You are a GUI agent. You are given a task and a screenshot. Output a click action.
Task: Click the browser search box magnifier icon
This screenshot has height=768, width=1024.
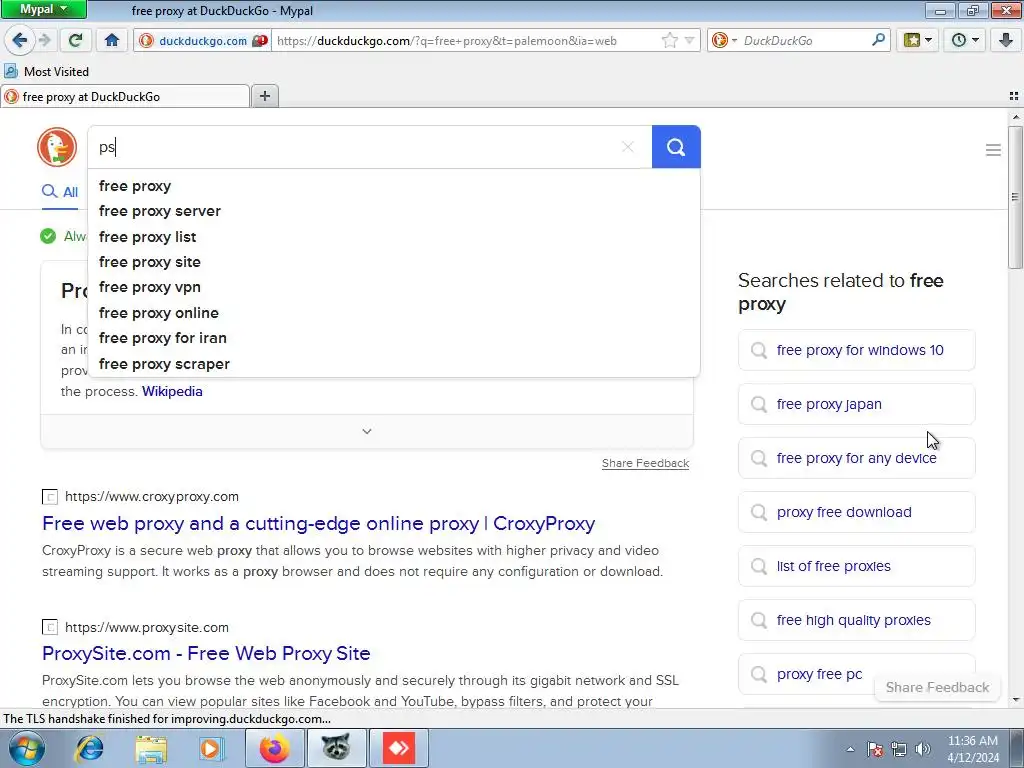click(878, 40)
